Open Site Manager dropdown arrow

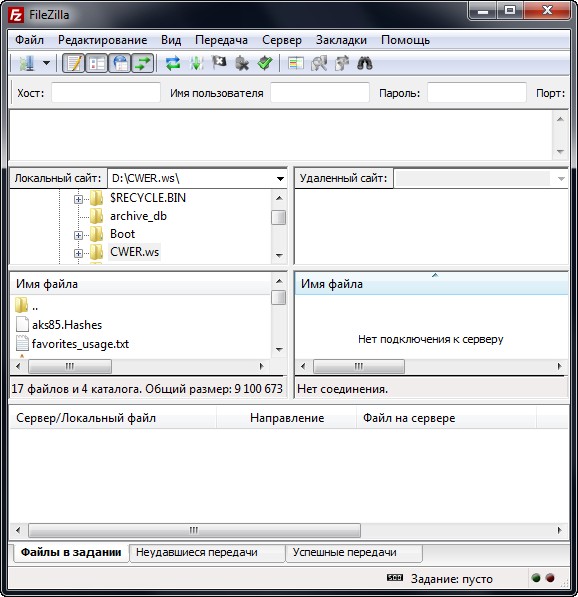46,63
